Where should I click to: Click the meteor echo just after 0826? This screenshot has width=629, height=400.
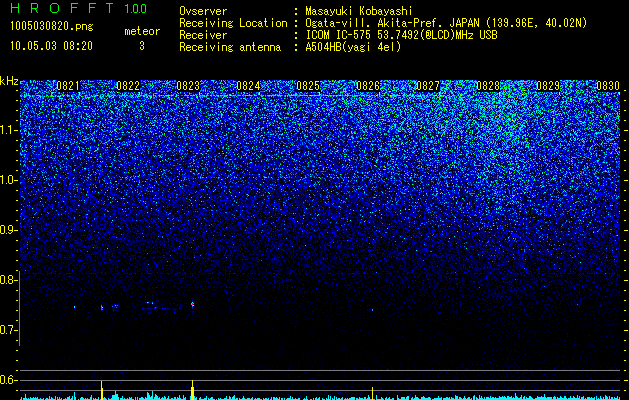point(372,310)
